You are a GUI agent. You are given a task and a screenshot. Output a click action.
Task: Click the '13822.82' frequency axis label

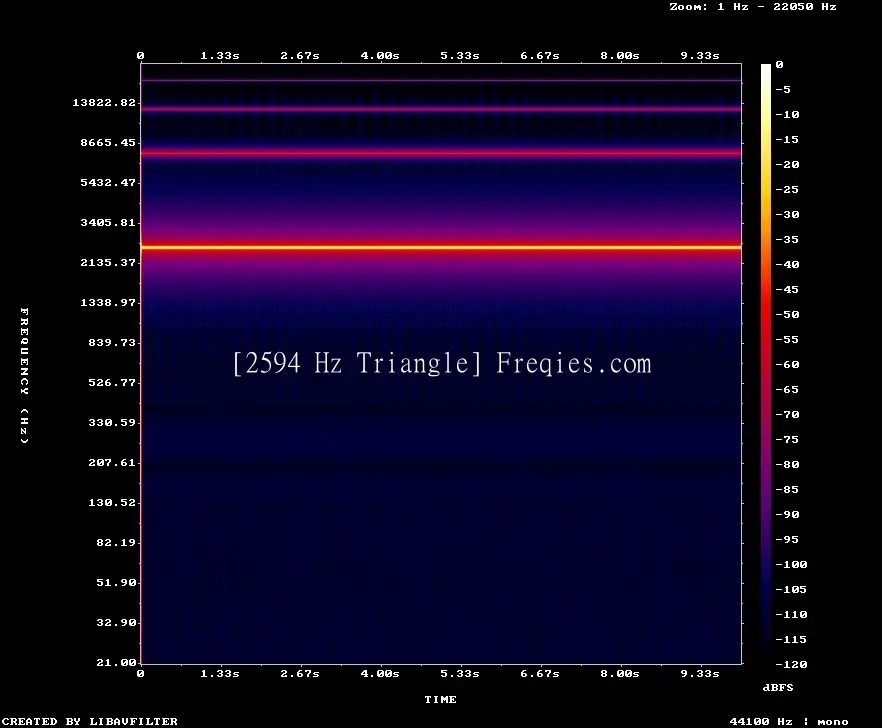tap(104, 102)
